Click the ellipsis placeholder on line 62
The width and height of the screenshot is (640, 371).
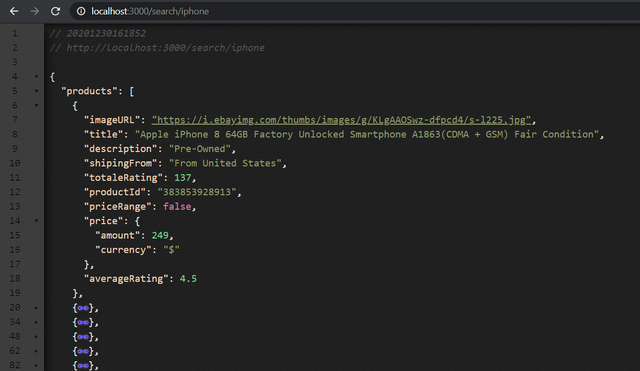83,351
